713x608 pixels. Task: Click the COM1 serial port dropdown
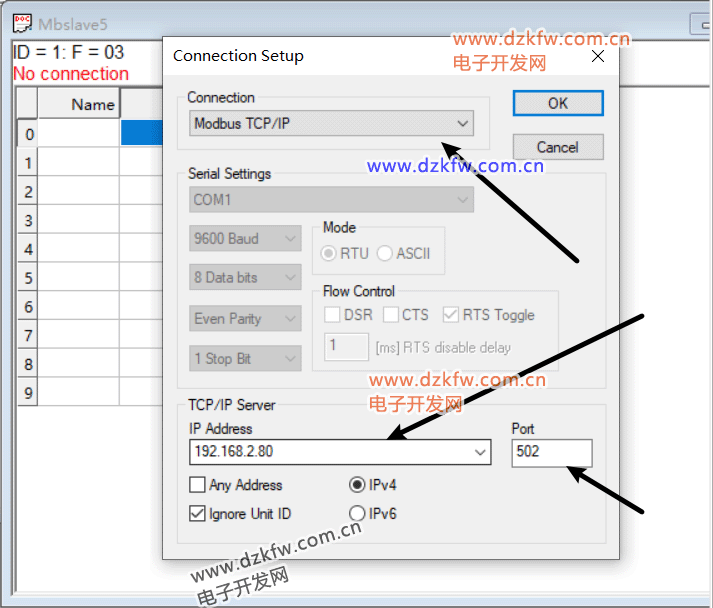tap(331, 200)
